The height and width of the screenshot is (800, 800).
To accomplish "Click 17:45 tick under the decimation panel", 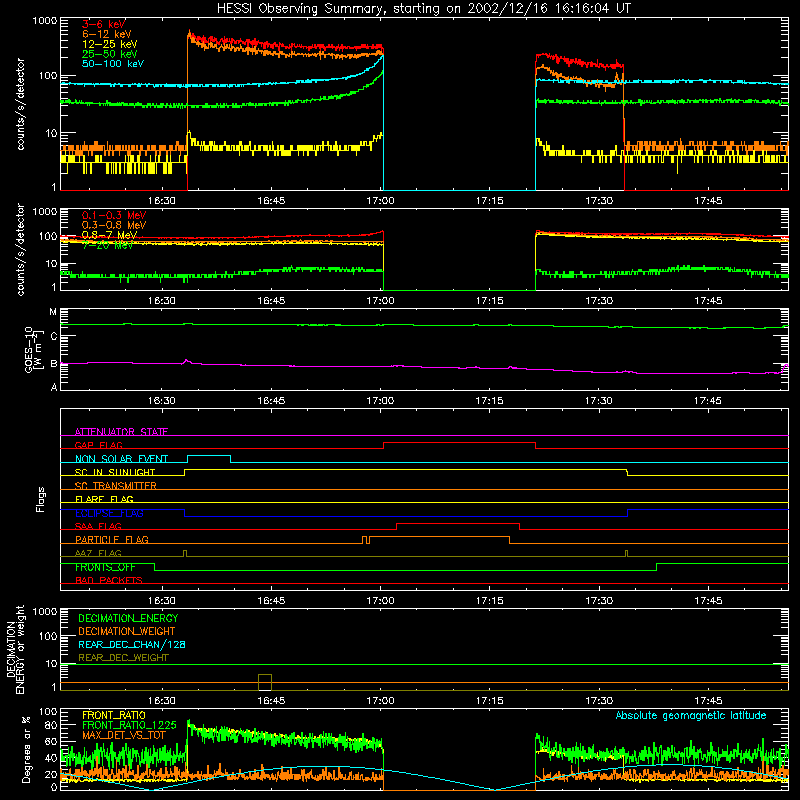I will (x=708, y=701).
